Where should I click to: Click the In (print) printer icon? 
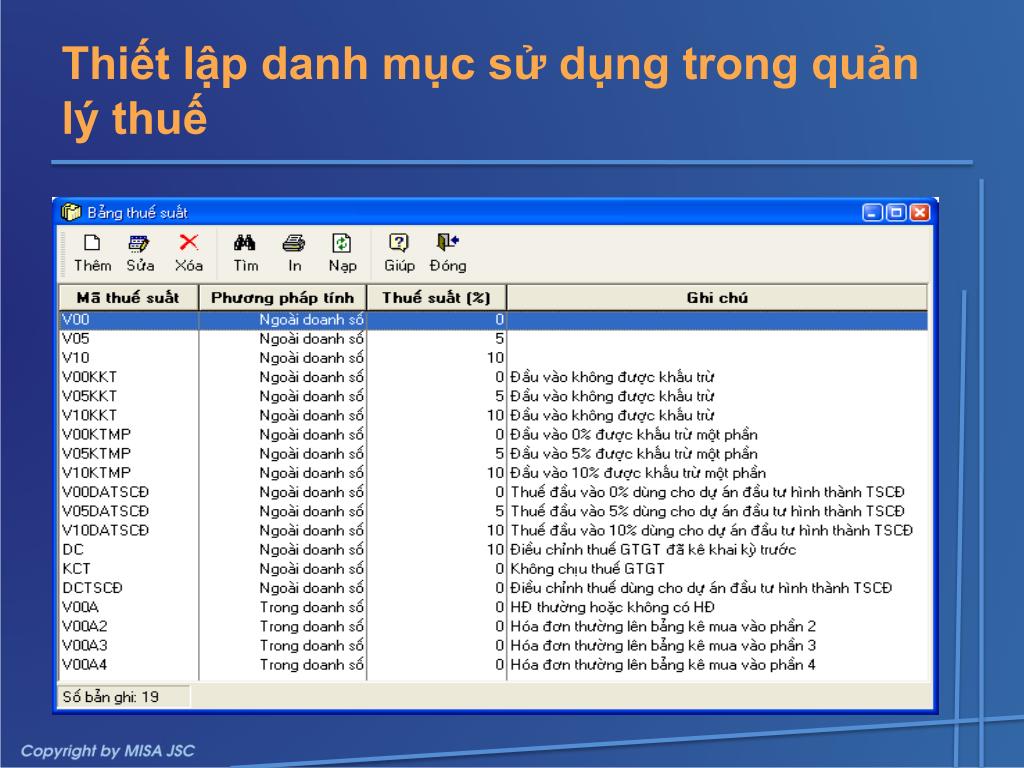[294, 244]
